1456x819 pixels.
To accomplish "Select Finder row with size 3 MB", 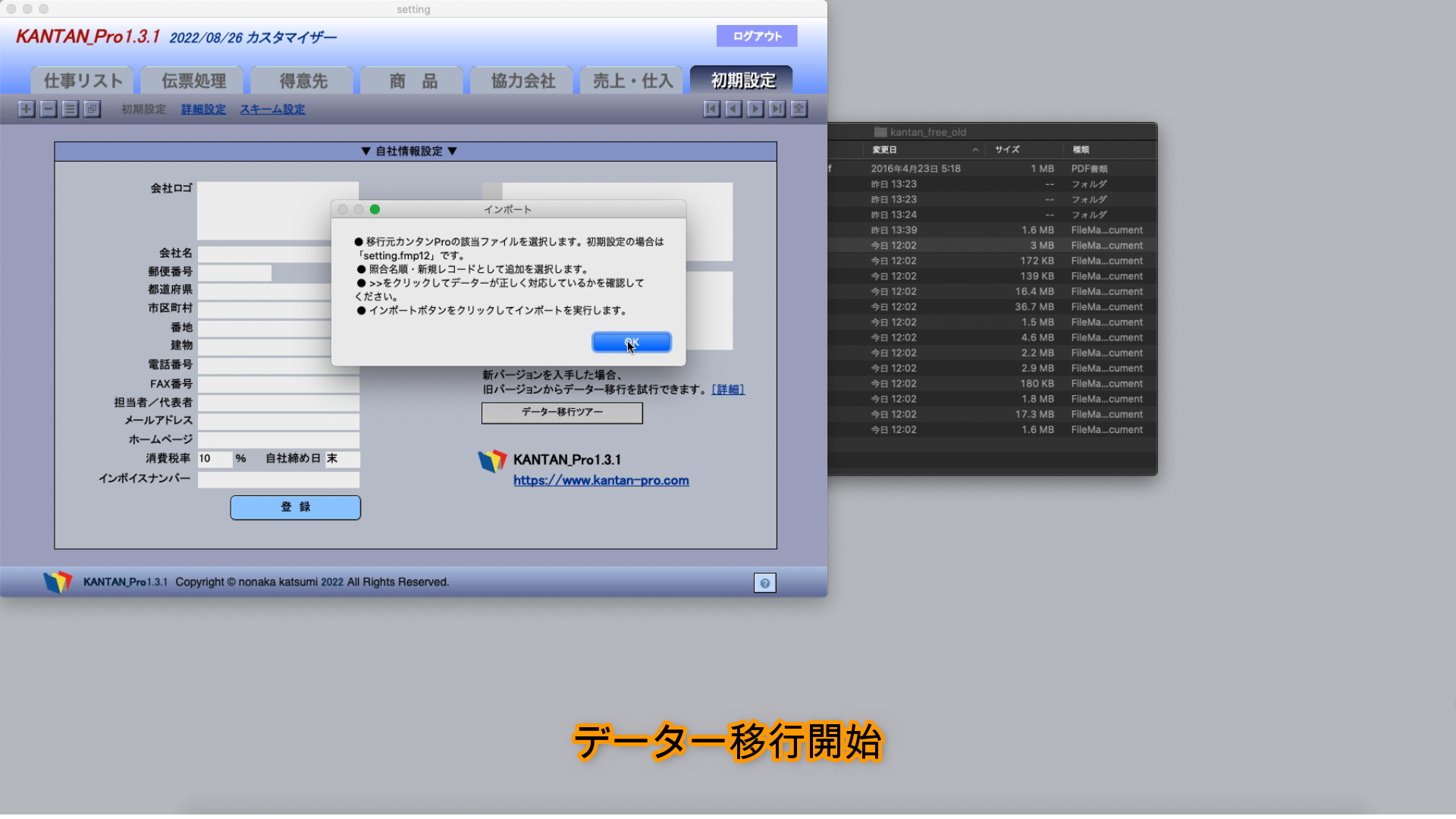I will point(992,246).
